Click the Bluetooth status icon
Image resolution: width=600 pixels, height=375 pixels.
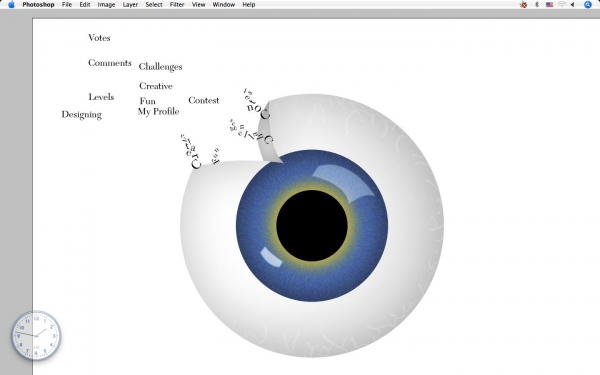(x=537, y=5)
